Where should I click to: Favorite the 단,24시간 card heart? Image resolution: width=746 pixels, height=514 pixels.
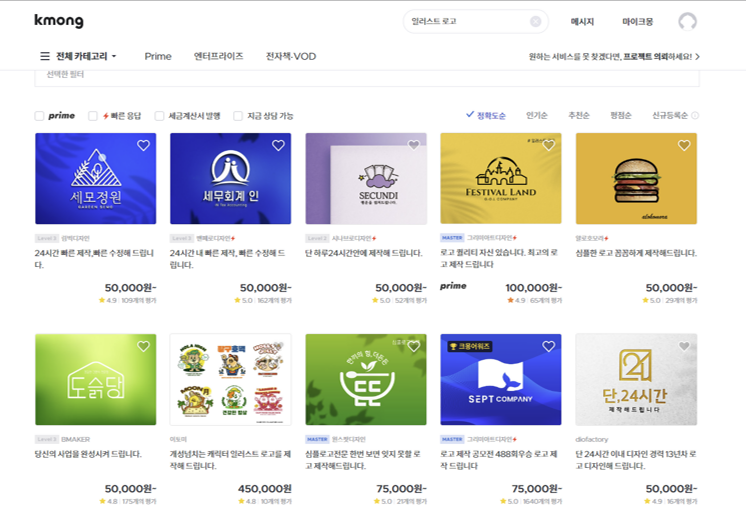click(x=684, y=346)
